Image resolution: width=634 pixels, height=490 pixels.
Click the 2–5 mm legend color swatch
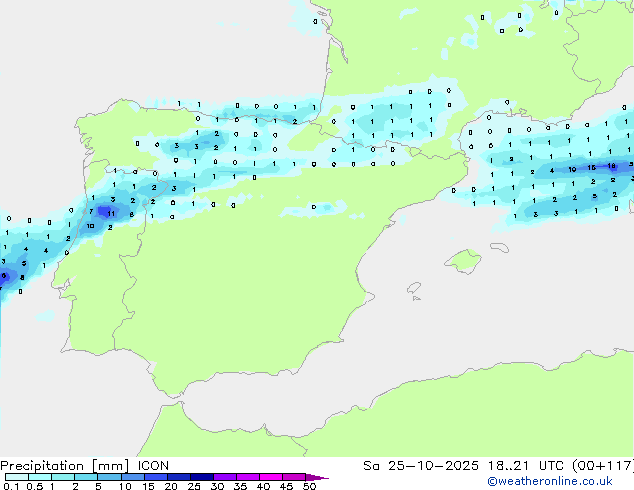tap(86, 477)
